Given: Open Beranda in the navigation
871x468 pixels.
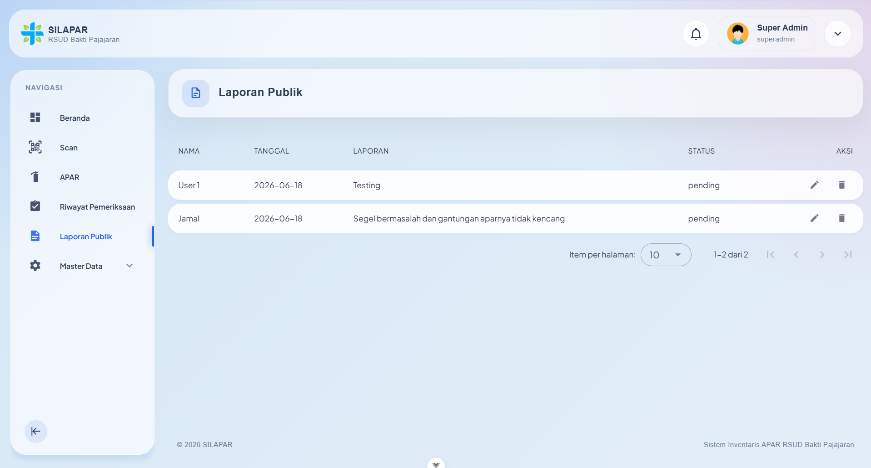Looking at the screenshot, I should pos(82,118).
